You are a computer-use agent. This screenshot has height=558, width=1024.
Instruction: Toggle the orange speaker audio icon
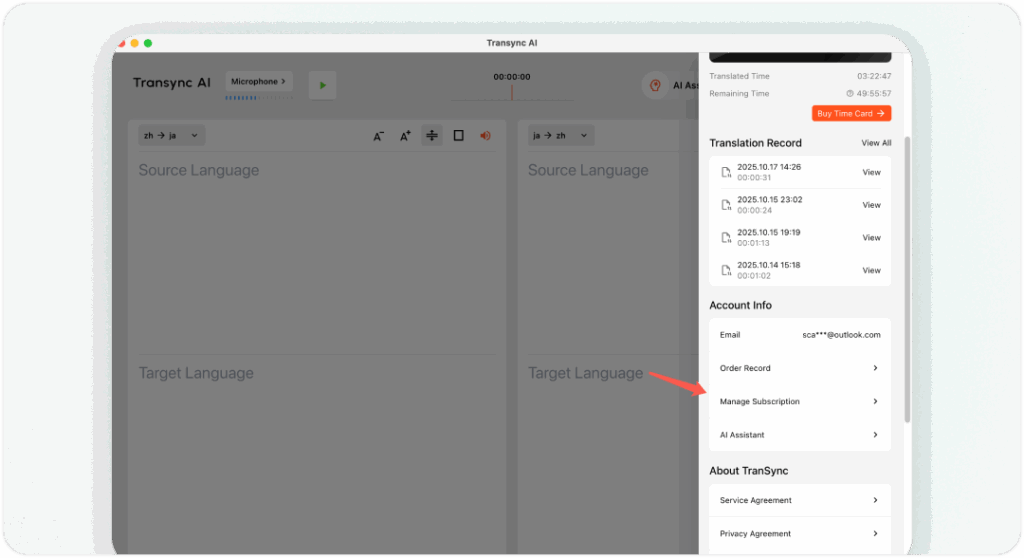[485, 136]
